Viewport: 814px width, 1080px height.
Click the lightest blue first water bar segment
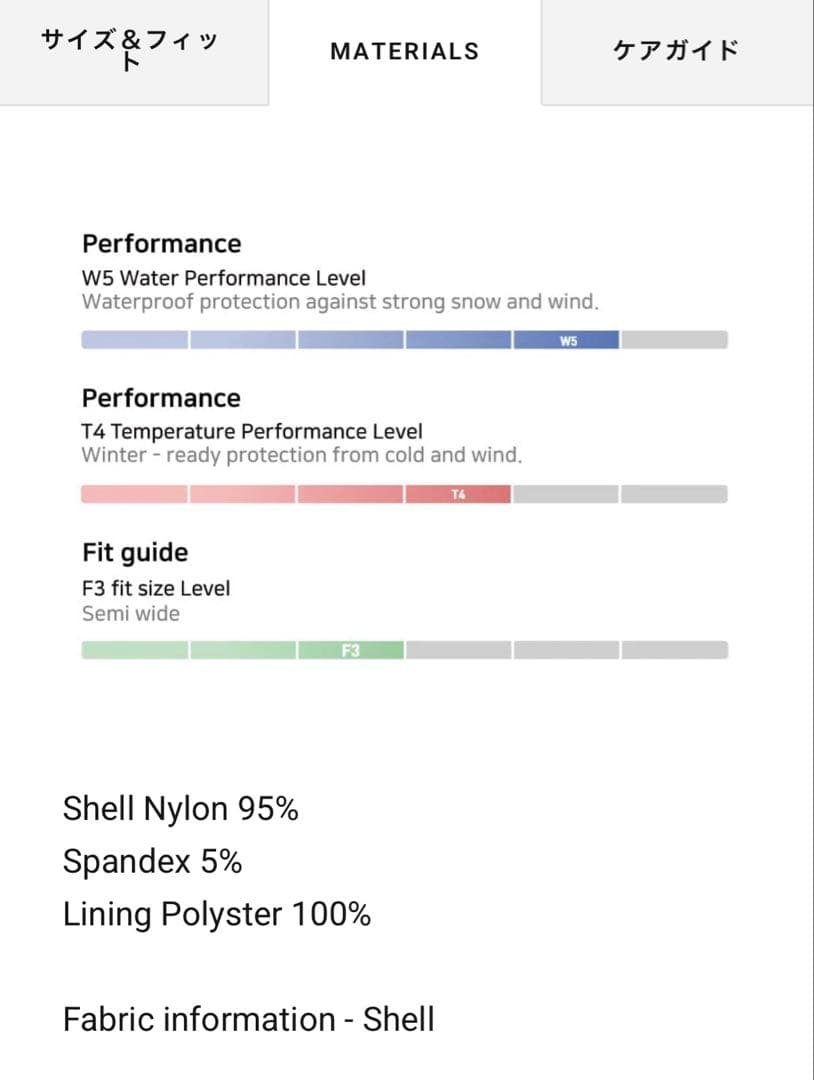[134, 340]
